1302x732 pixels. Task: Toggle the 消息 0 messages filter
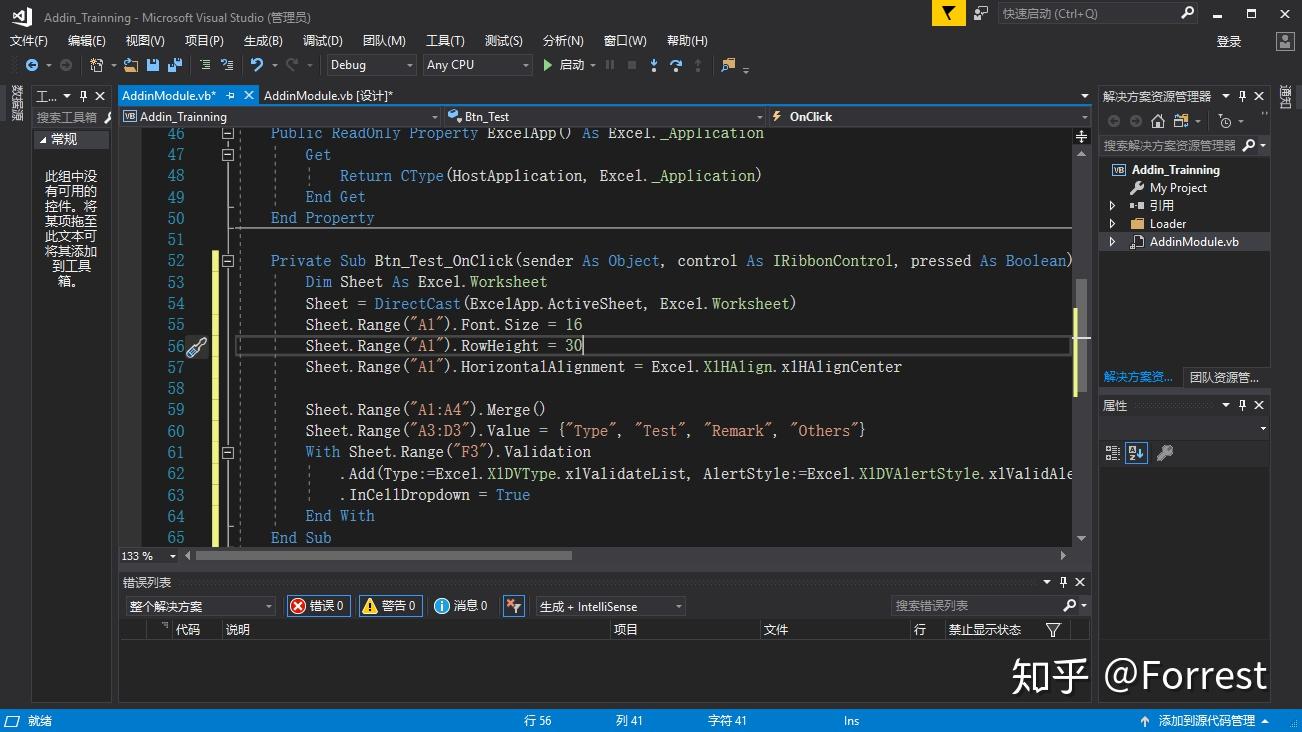pos(461,606)
